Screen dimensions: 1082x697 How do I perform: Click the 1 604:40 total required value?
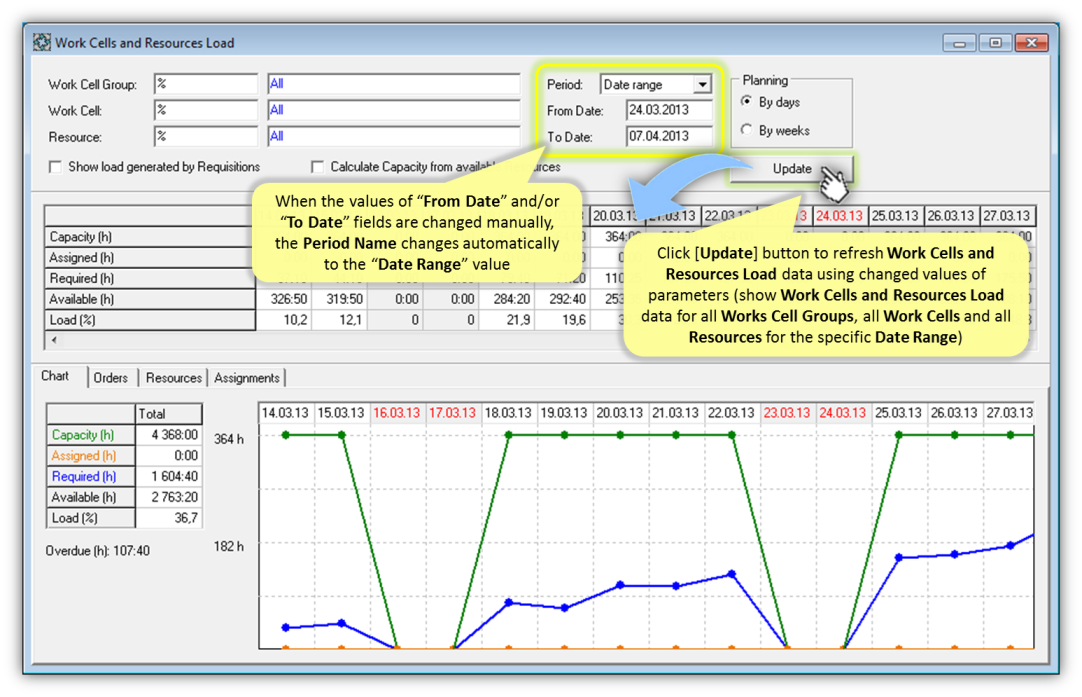[x=168, y=476]
